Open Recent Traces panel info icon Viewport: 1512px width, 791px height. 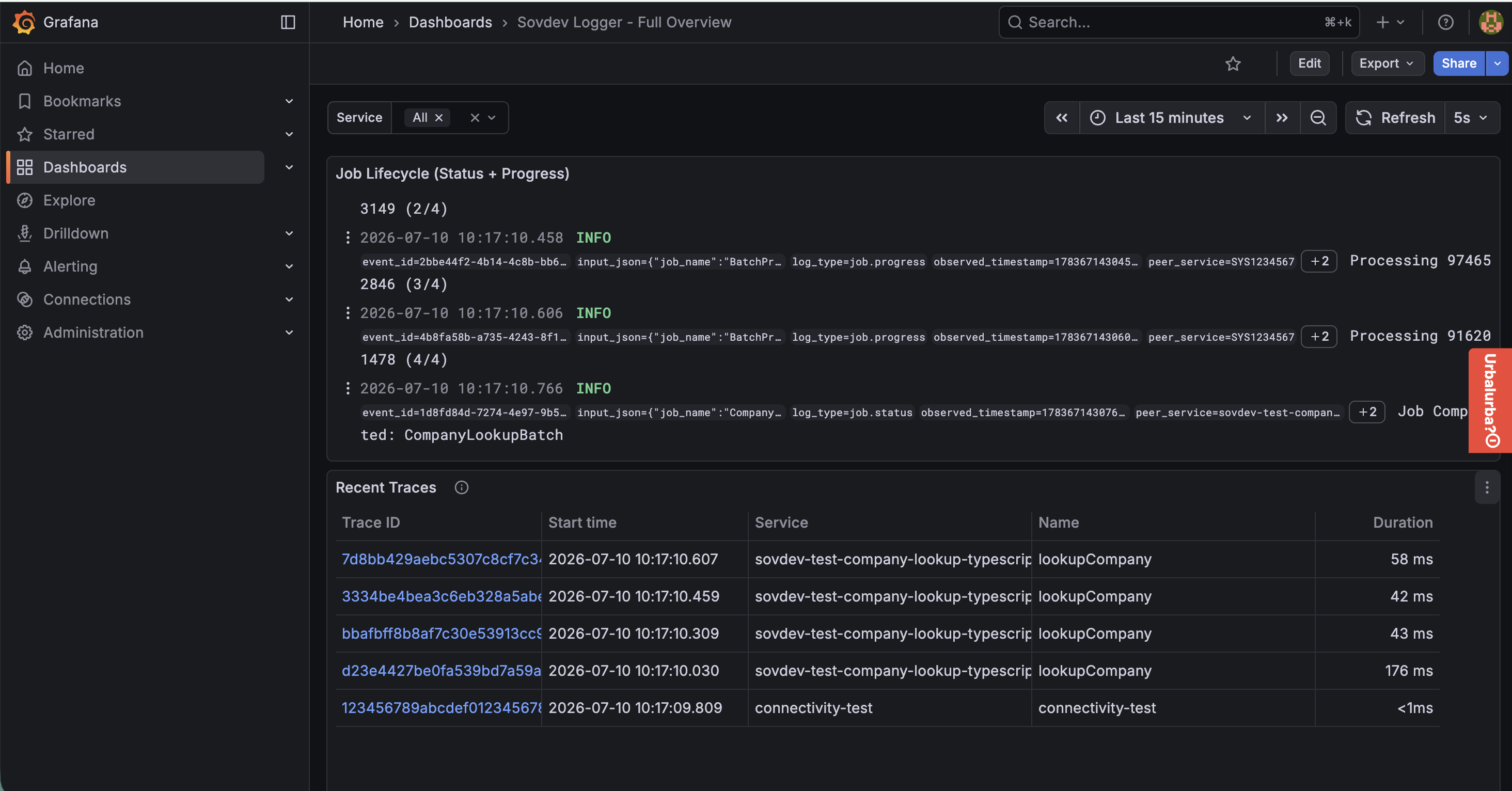[x=461, y=487]
